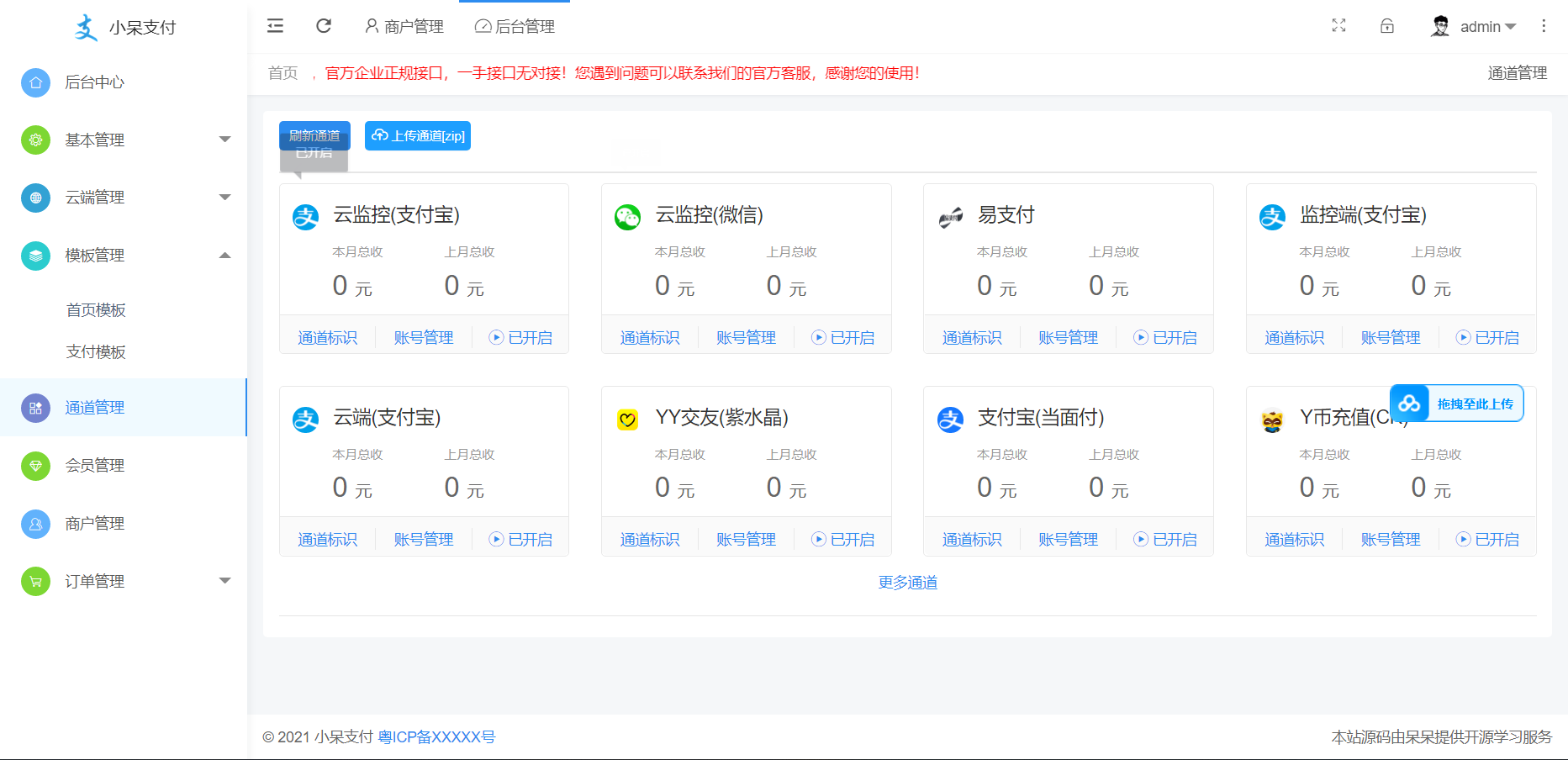Expand the 云端管理 sidebar menu
The height and width of the screenshot is (760, 1568).
click(224, 198)
